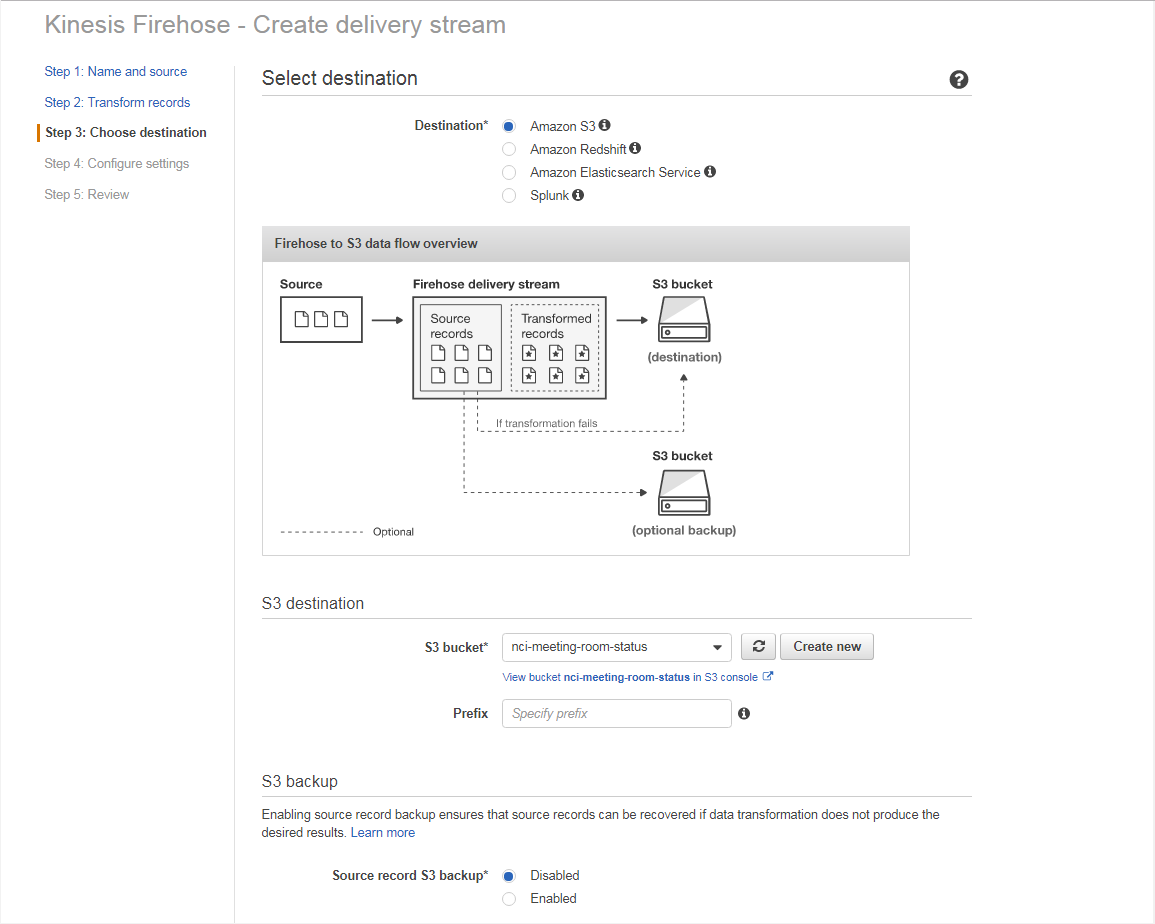Viewport: 1155px width, 924px height.
Task: Show info icon next to Amazon S3
Action: [605, 125]
